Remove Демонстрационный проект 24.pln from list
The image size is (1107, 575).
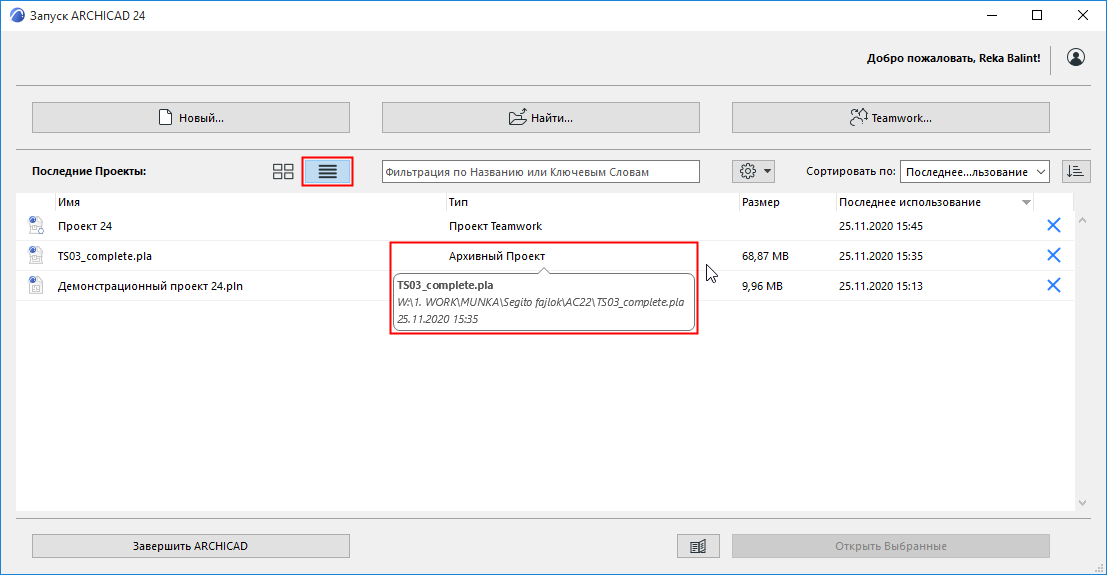click(1053, 285)
